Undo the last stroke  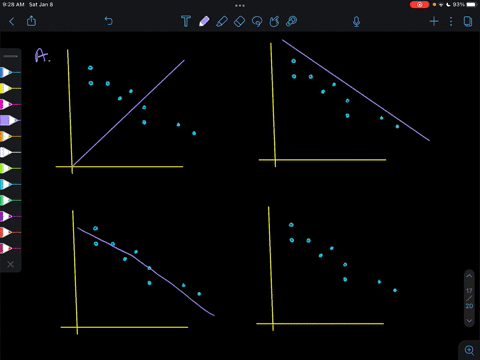[x=109, y=21]
